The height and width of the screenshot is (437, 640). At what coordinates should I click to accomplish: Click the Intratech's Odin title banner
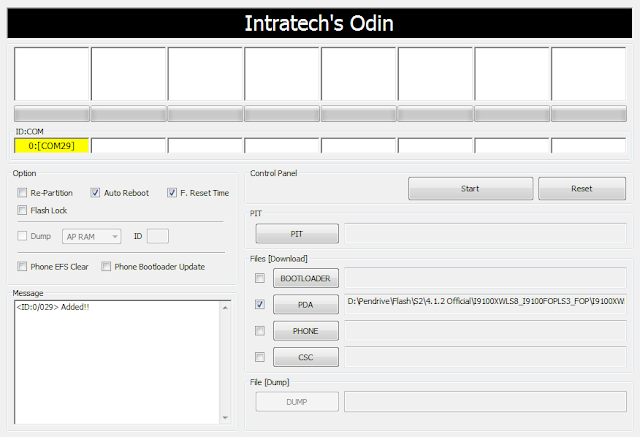click(x=320, y=23)
